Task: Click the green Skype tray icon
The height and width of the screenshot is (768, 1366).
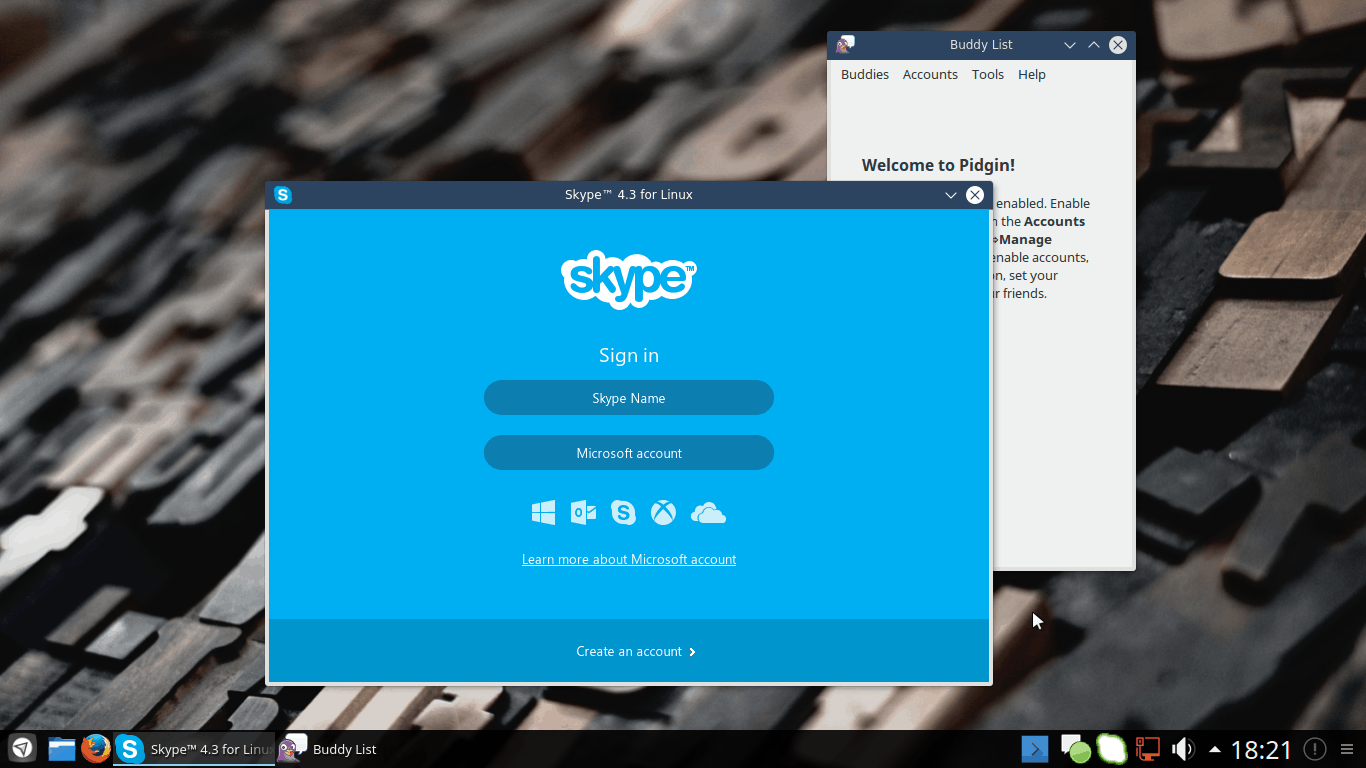Action: (x=1112, y=748)
